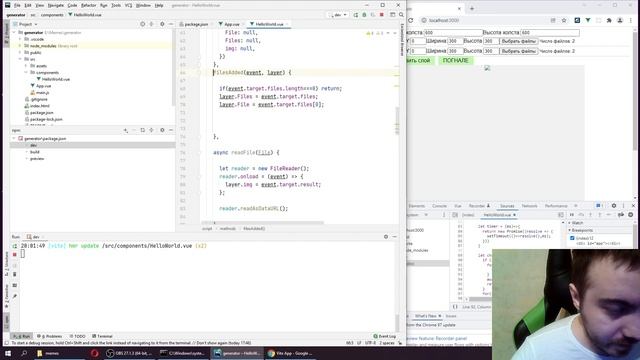This screenshot has height=360, width=640.
Task: Expand the node_modules folder
Action: click(20, 46)
